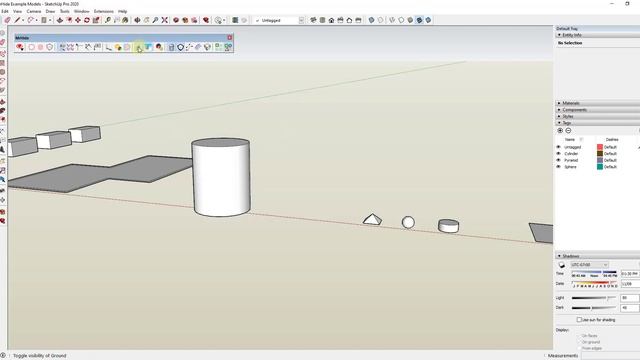
Task: Open the View menu
Action: pos(18,11)
